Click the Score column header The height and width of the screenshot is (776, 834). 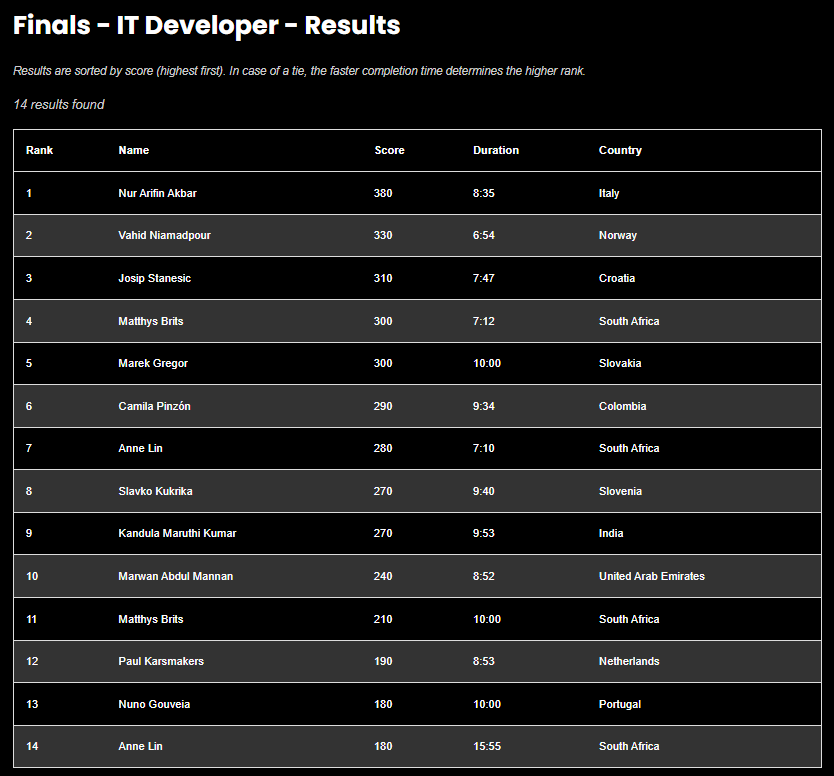point(389,150)
